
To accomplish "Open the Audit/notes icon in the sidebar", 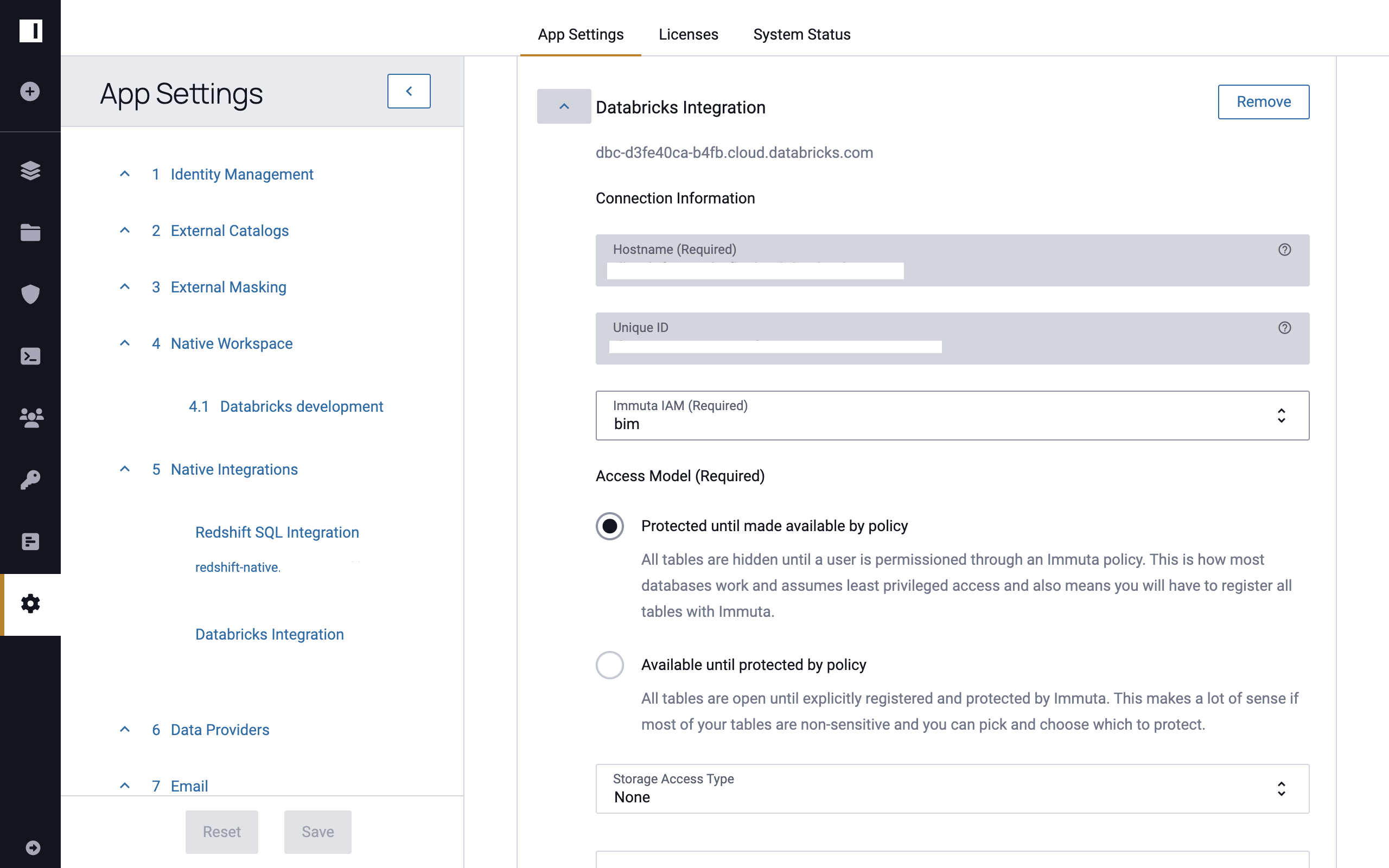I will click(30, 541).
